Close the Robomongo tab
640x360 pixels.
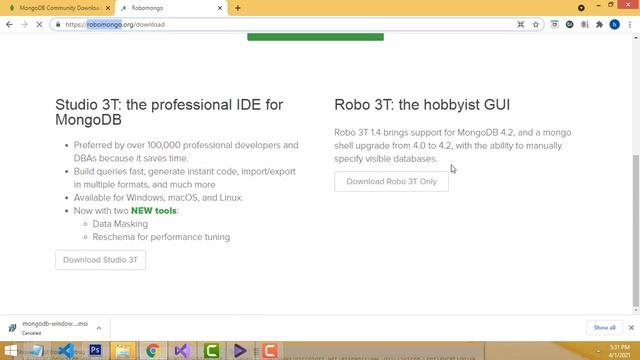tap(220, 8)
